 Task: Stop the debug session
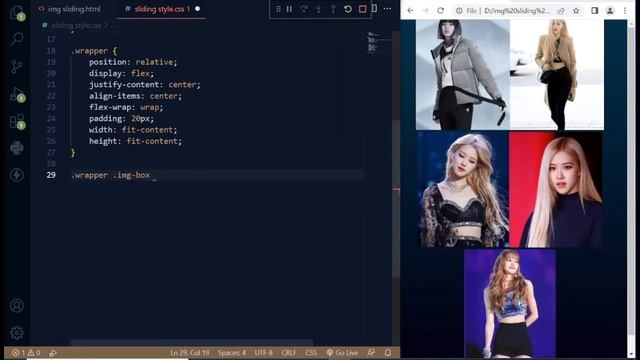362,9
